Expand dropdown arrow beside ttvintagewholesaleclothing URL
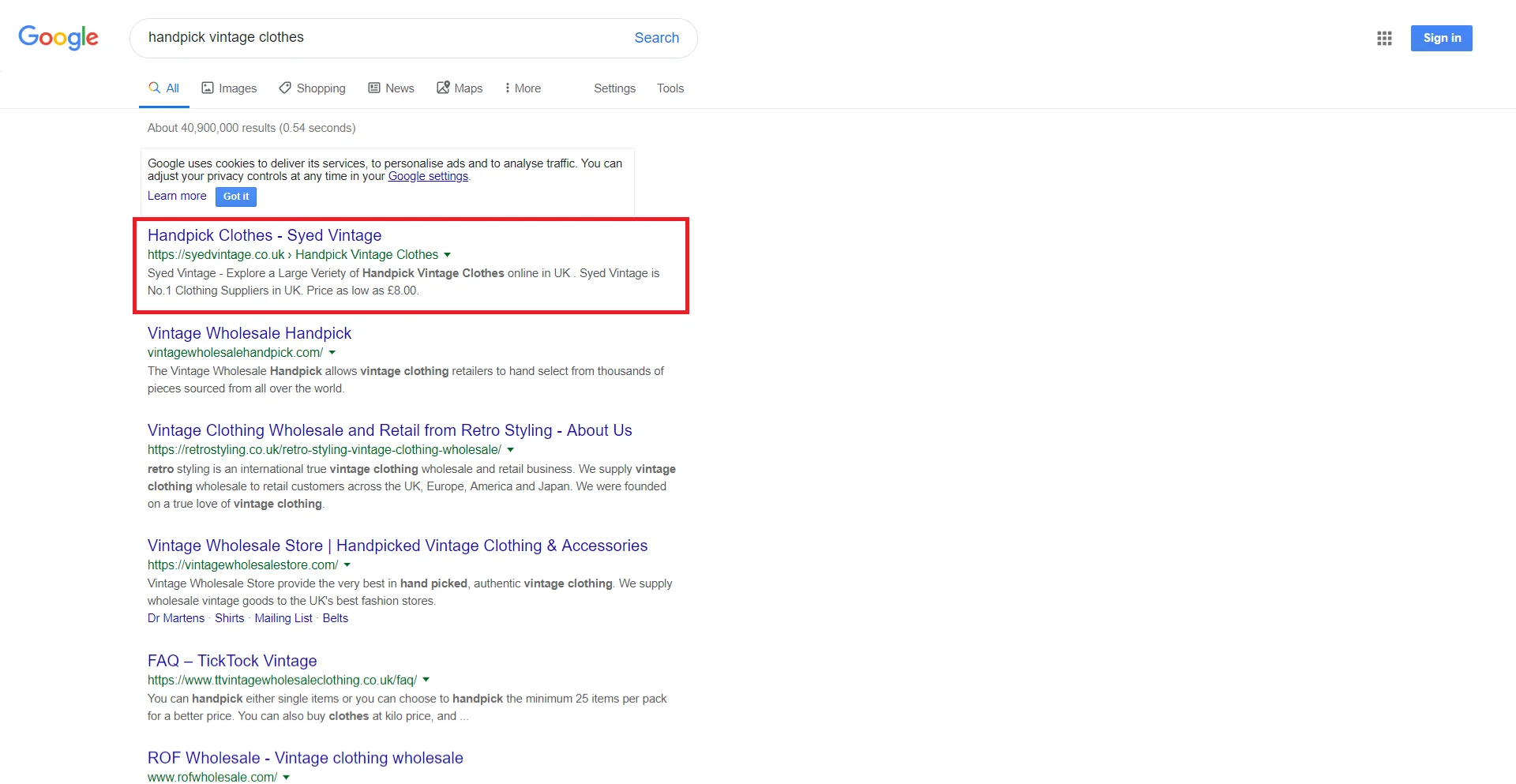This screenshot has height=784, width=1516. [426, 680]
